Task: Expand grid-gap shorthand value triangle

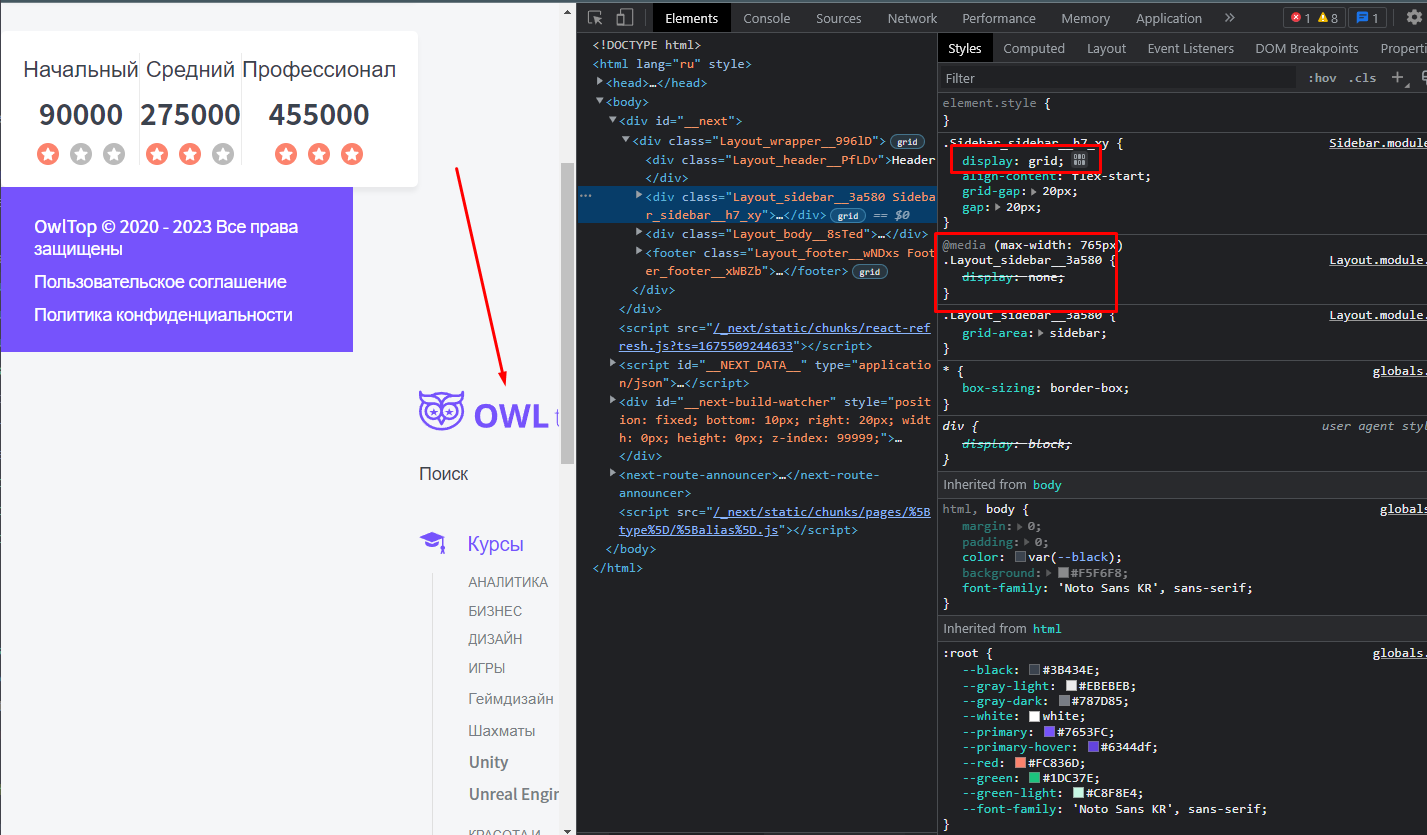Action: click(x=1034, y=192)
